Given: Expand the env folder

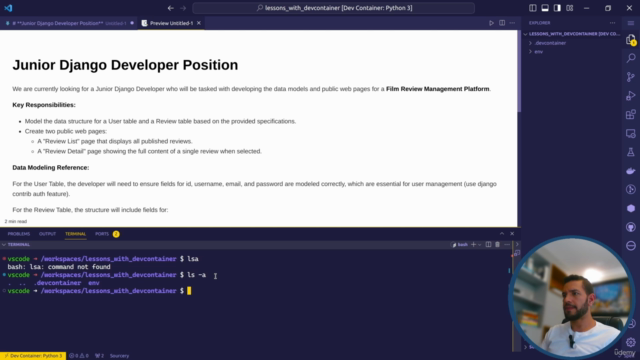Looking at the screenshot, I should coord(539,52).
